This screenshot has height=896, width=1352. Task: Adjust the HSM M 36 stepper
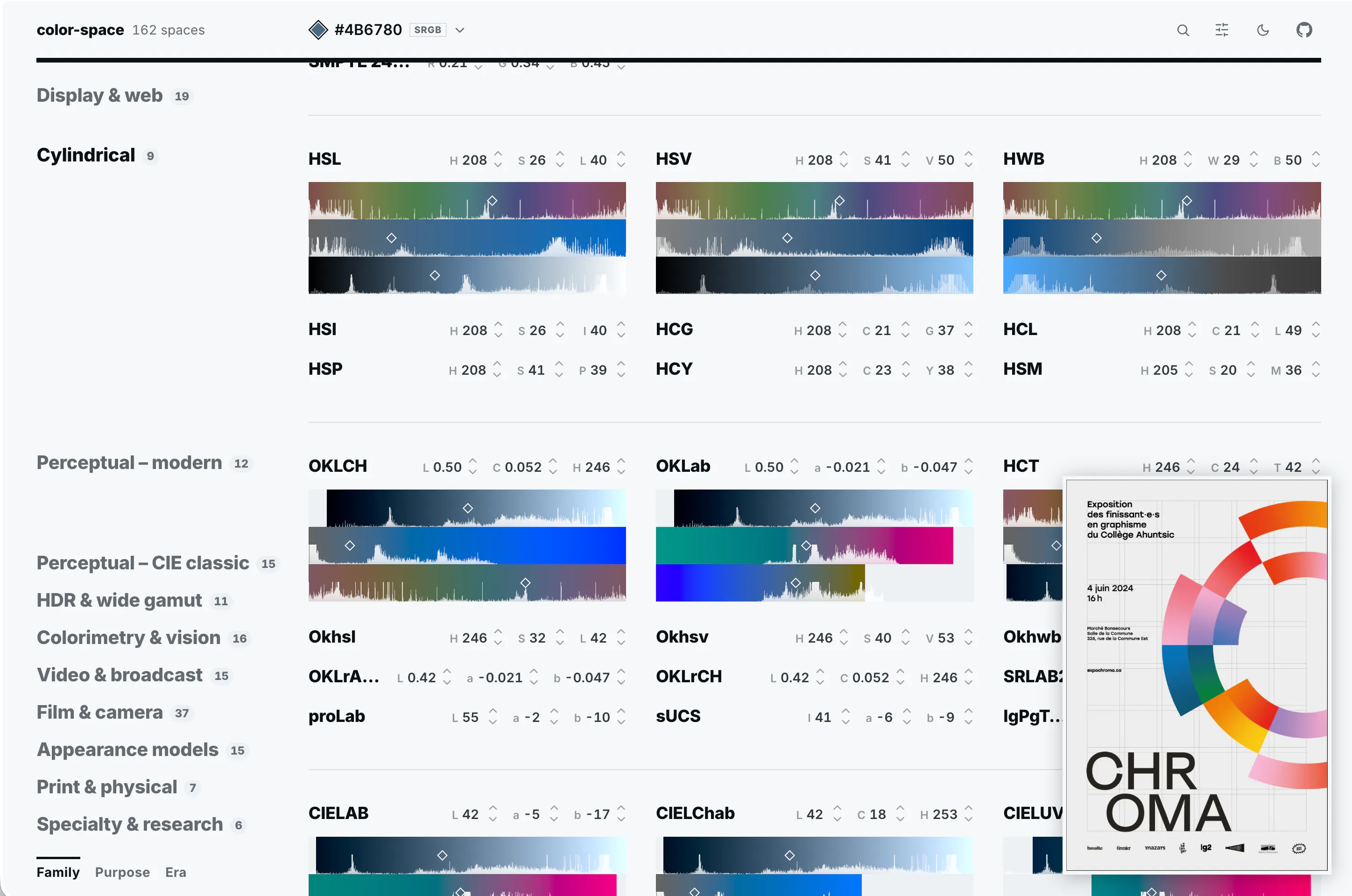(x=1316, y=370)
